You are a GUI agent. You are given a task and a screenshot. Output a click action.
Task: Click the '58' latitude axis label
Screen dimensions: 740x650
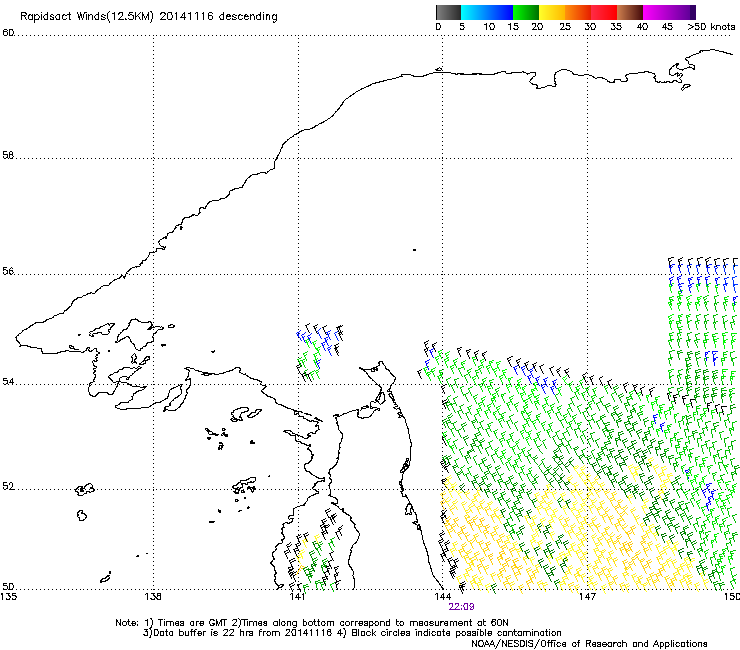coord(8,155)
